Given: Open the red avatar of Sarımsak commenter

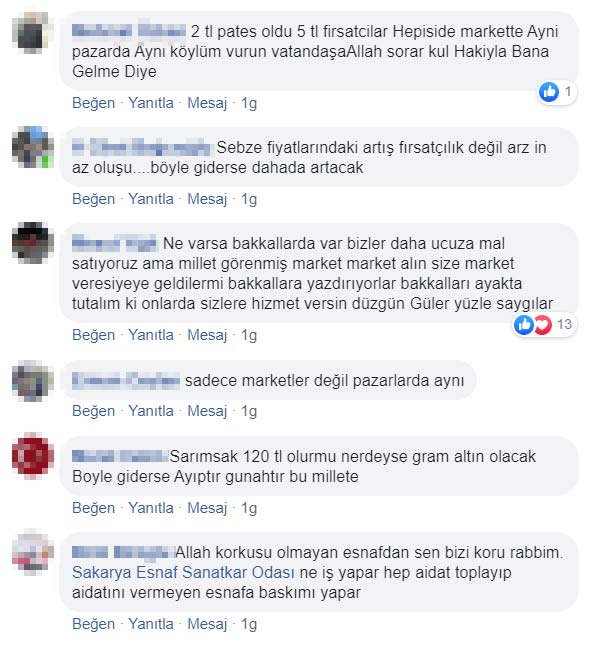Looking at the screenshot, I should pyautogui.click(x=33, y=455).
